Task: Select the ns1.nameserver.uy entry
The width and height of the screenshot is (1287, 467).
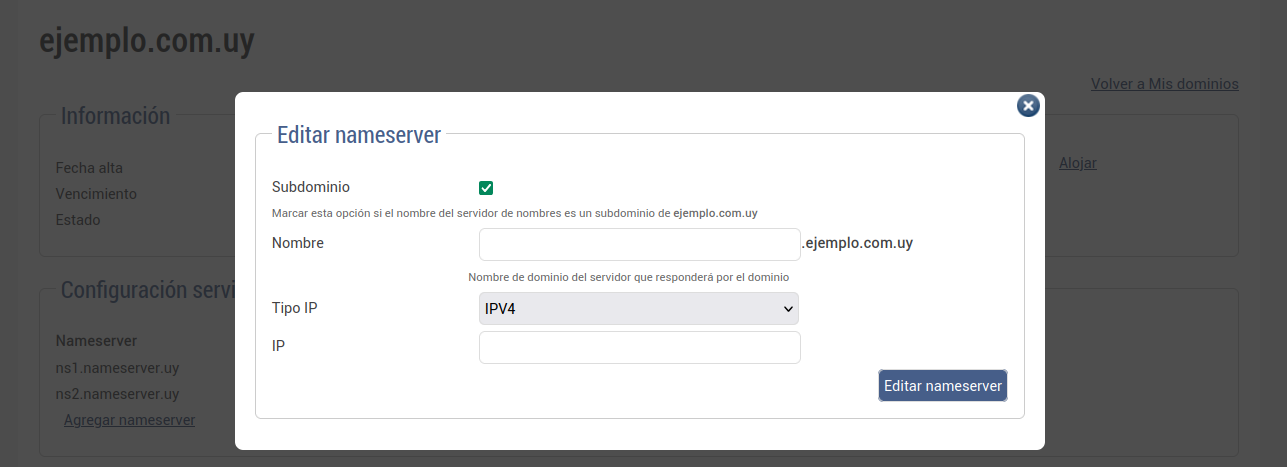Action: tap(117, 368)
